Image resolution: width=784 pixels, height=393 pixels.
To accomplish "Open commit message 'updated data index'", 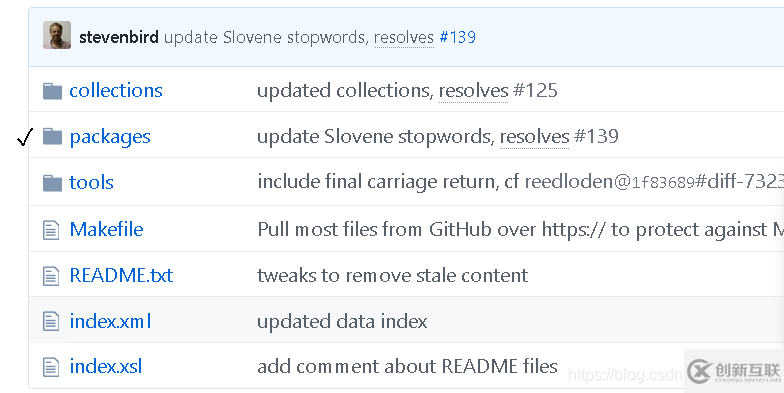I will (x=342, y=322).
